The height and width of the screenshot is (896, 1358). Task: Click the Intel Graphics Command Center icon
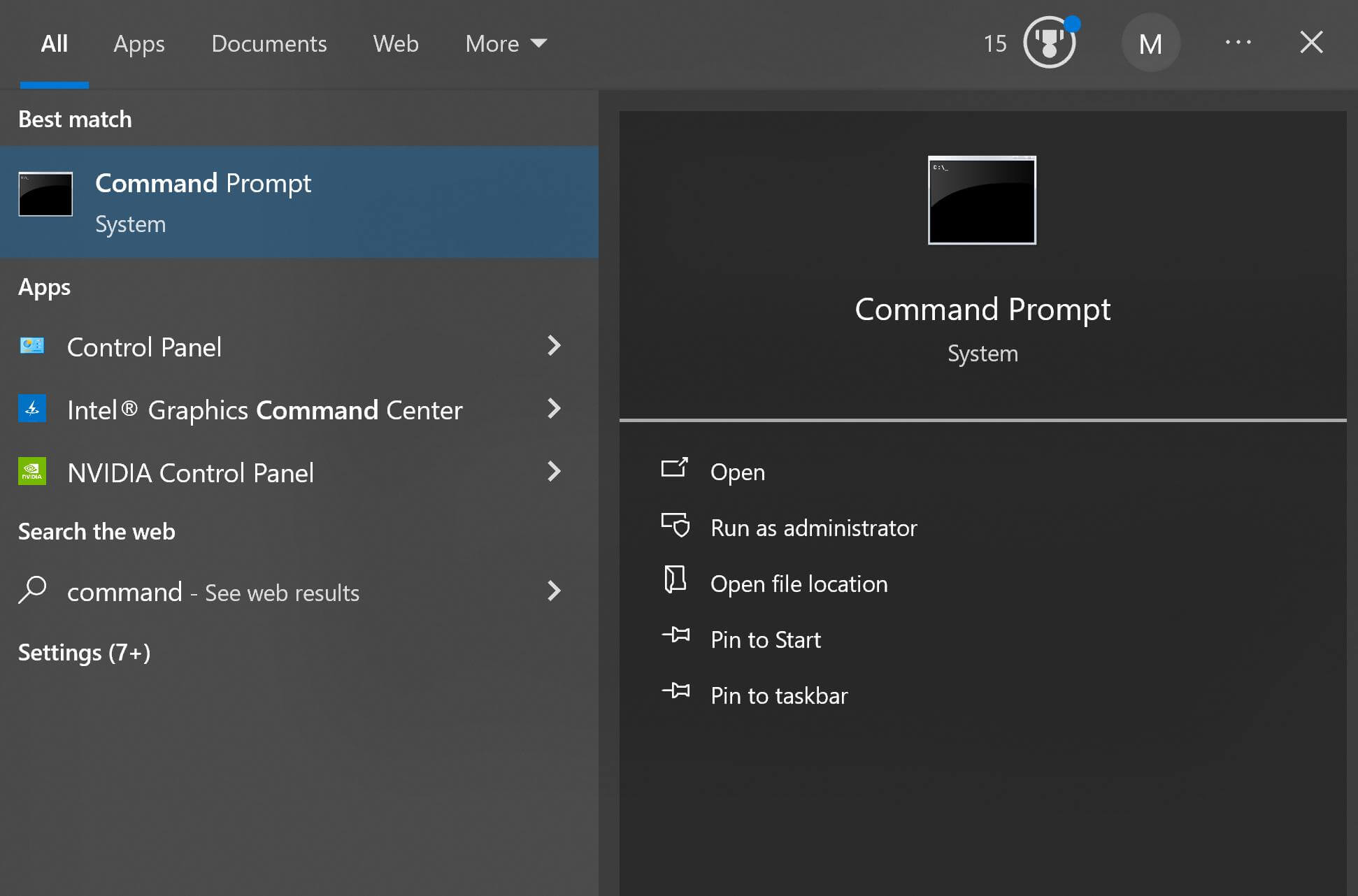click(x=31, y=409)
